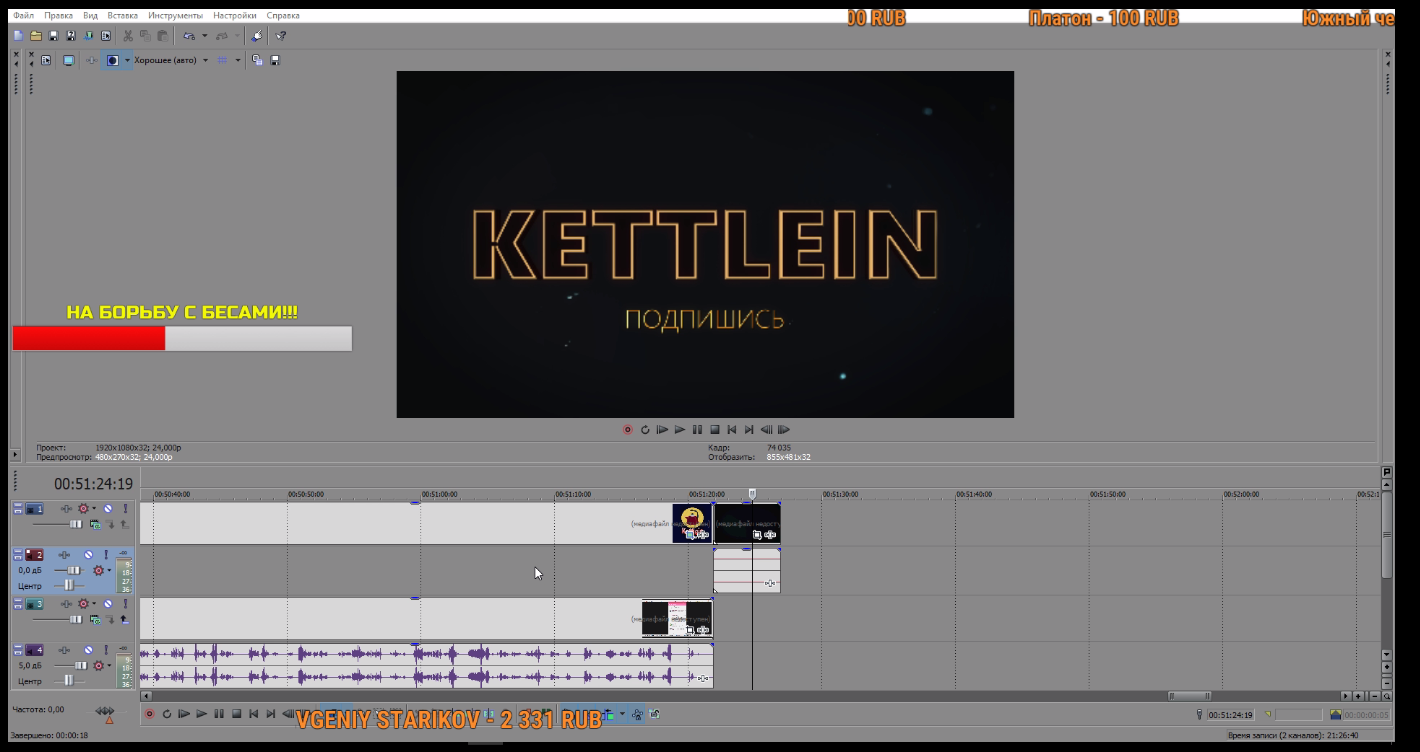The height and width of the screenshot is (752, 1420).
Task: Mute video track 1
Action: [x=108, y=508]
